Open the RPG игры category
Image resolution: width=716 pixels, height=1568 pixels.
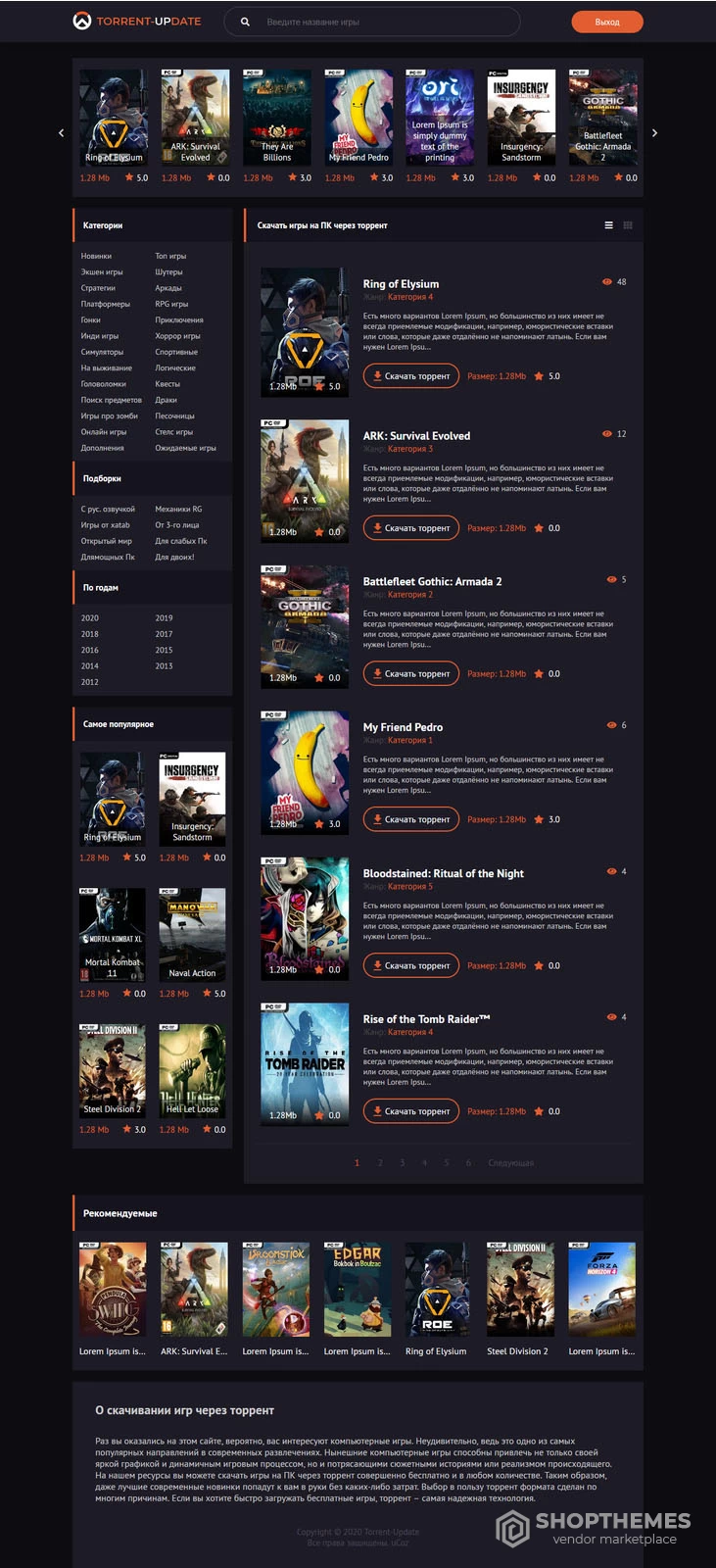pyautogui.click(x=171, y=304)
